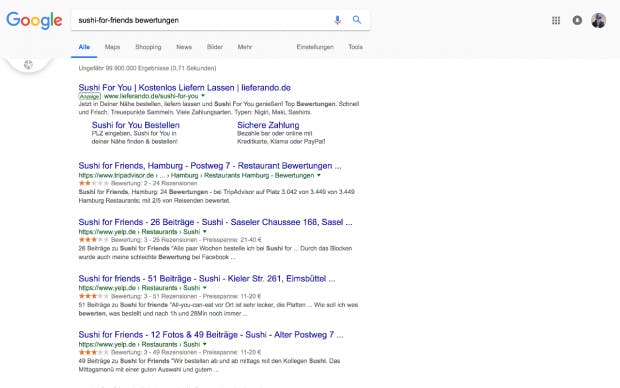
Task: Open the Sichere Zahlung sitelink
Action: point(268,125)
